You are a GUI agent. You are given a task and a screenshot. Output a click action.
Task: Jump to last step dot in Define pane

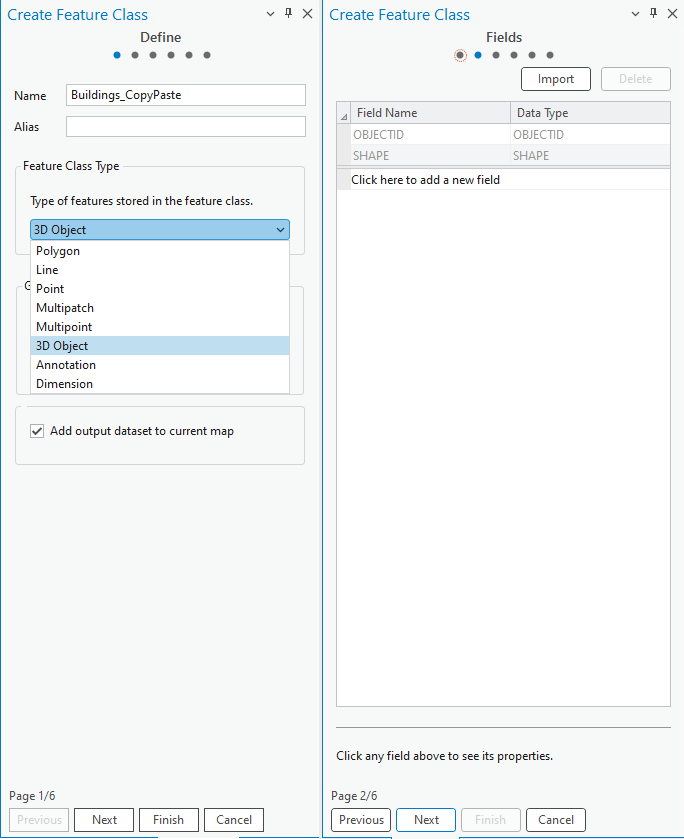[x=207, y=55]
